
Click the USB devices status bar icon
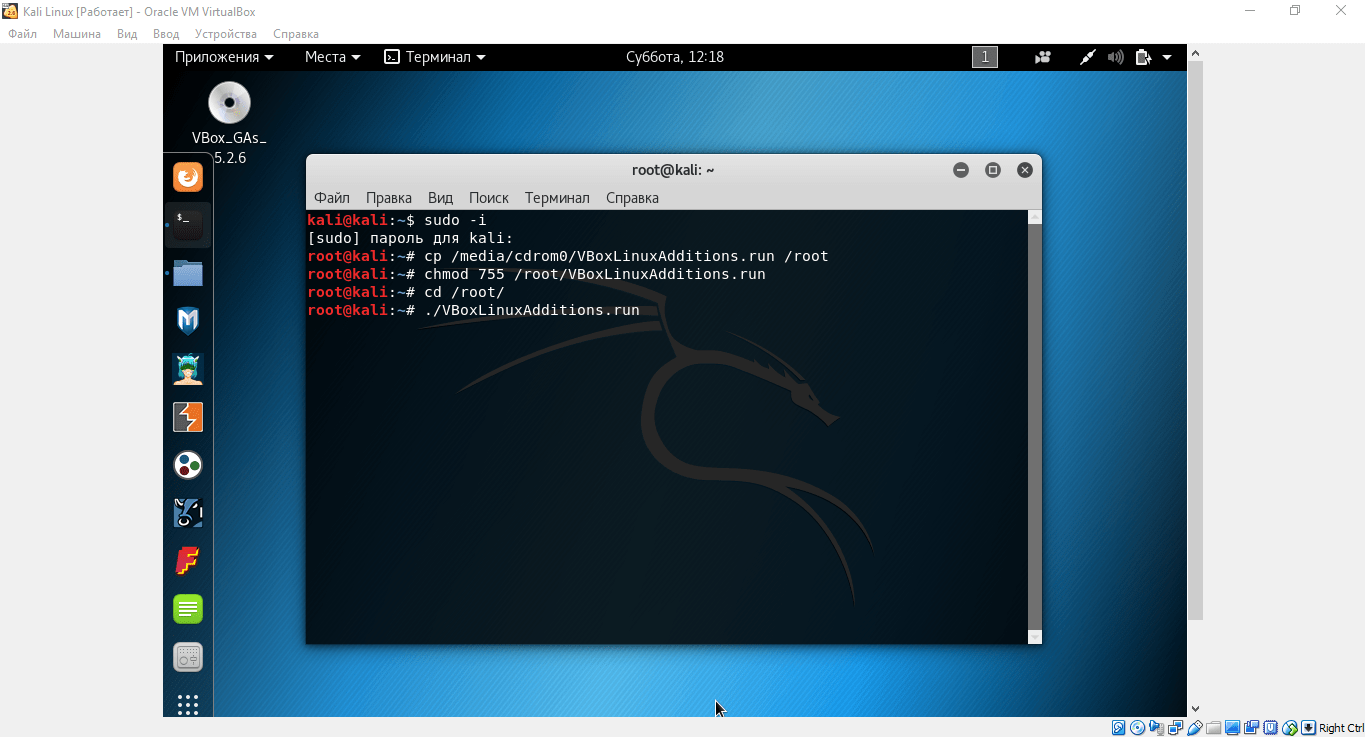click(1195, 728)
